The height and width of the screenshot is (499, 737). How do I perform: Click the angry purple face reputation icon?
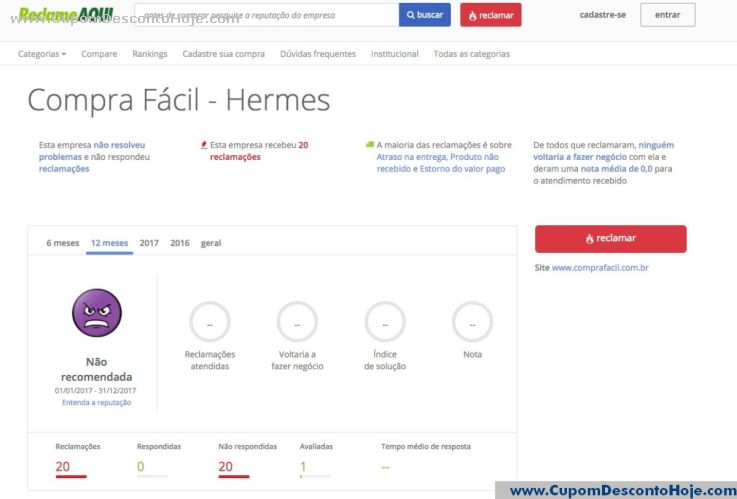pos(97,312)
